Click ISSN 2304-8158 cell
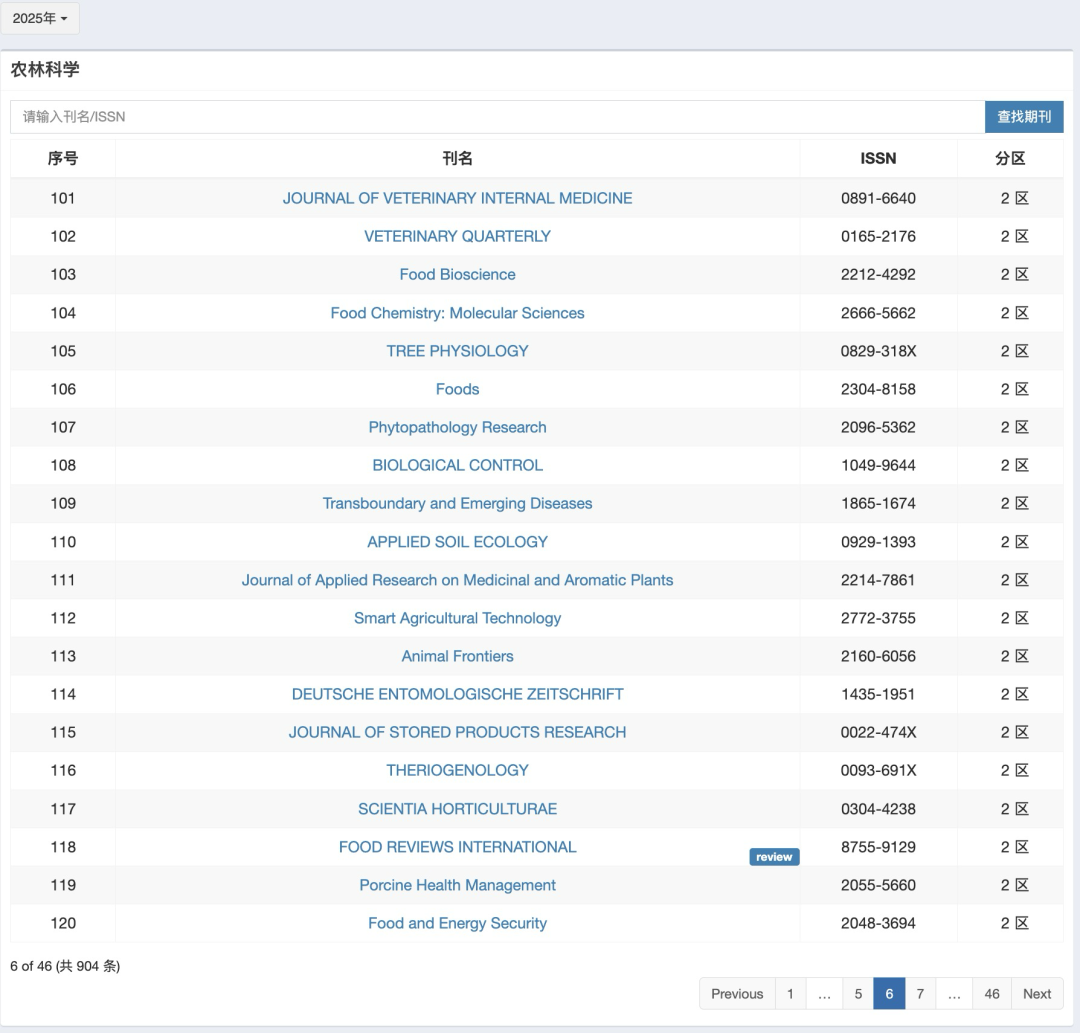 click(878, 389)
